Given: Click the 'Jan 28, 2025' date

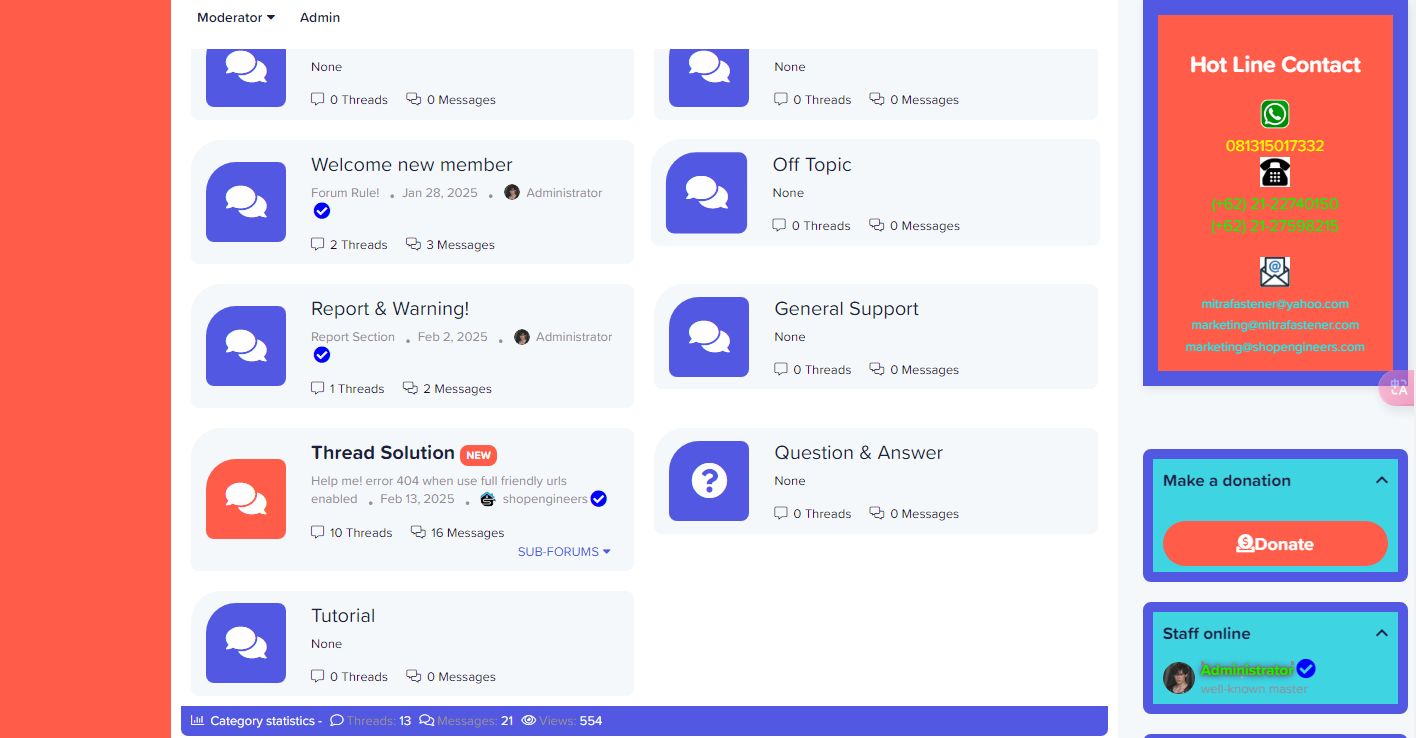Looking at the screenshot, I should coord(440,193).
